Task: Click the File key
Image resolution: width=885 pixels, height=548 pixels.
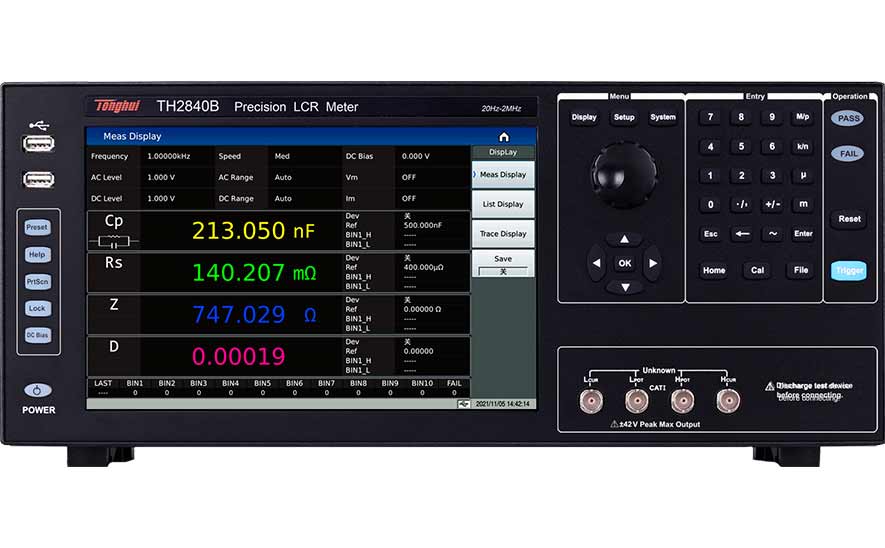Action: [x=801, y=270]
